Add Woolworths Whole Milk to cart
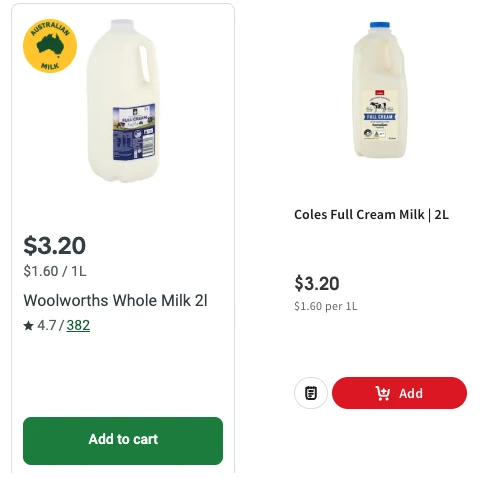Viewport: 499px width, 478px height. (x=123, y=441)
